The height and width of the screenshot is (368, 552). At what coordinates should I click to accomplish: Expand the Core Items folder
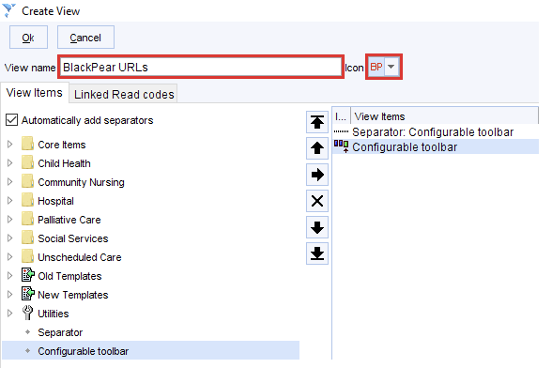[x=10, y=144]
